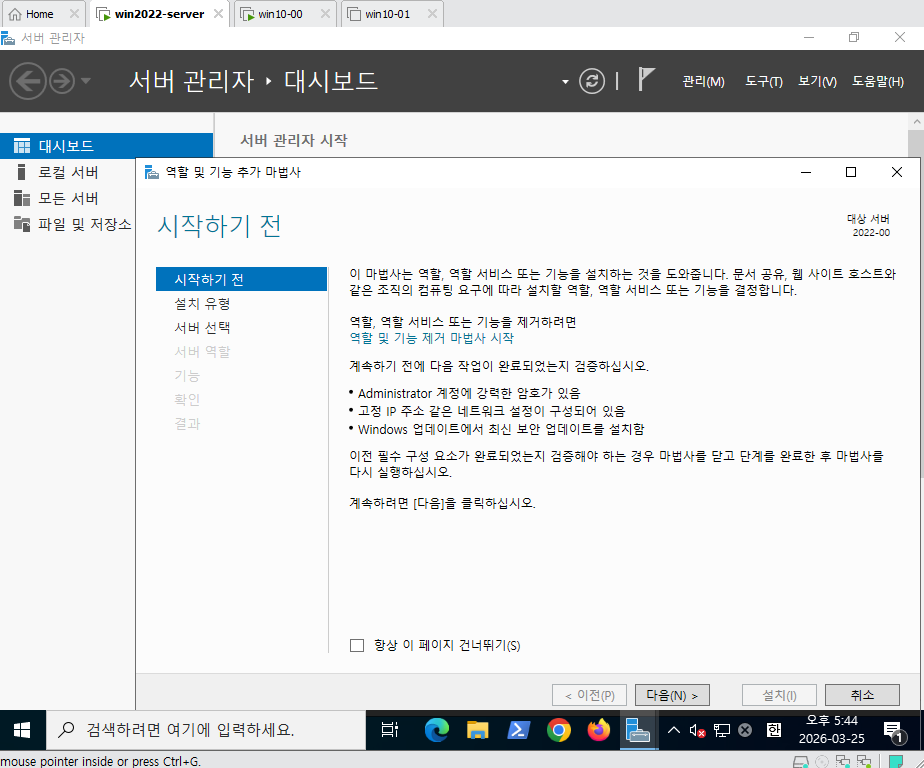Open dropdown arrow beside the refresh icon
Image resolution: width=924 pixels, height=768 pixels.
coord(565,82)
